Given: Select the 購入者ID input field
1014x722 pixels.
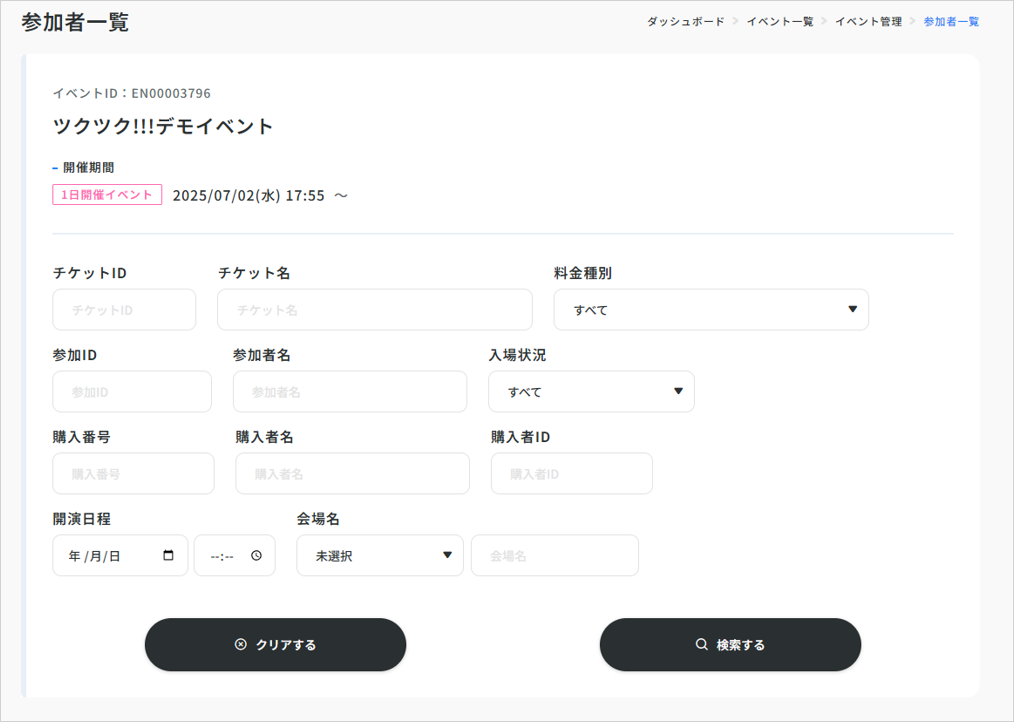Looking at the screenshot, I should (571, 474).
